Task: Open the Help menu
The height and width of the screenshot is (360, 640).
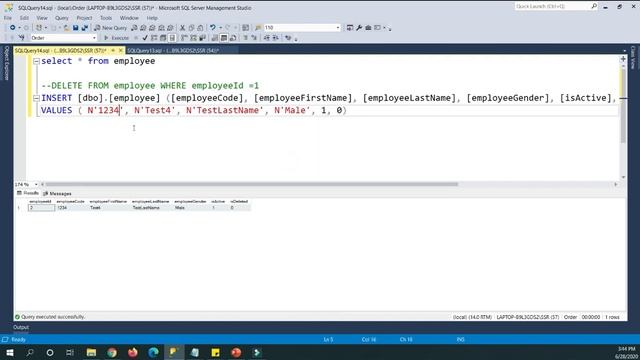Action: tap(152, 18)
